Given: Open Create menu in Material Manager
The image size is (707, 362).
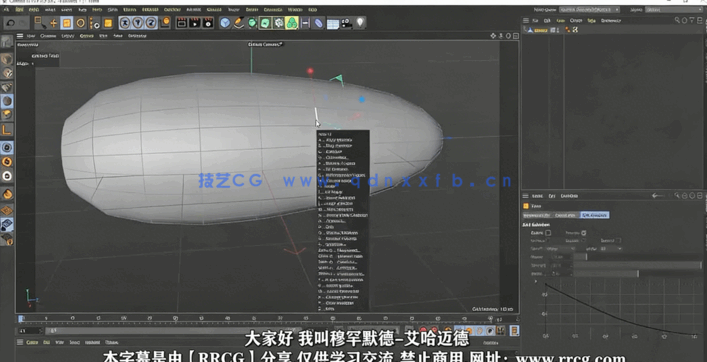Looking at the screenshot, I should point(32,342).
